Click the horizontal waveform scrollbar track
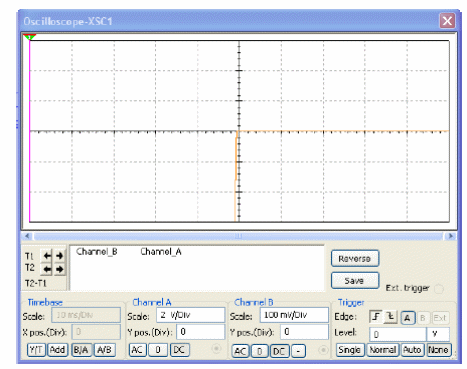 point(239,236)
